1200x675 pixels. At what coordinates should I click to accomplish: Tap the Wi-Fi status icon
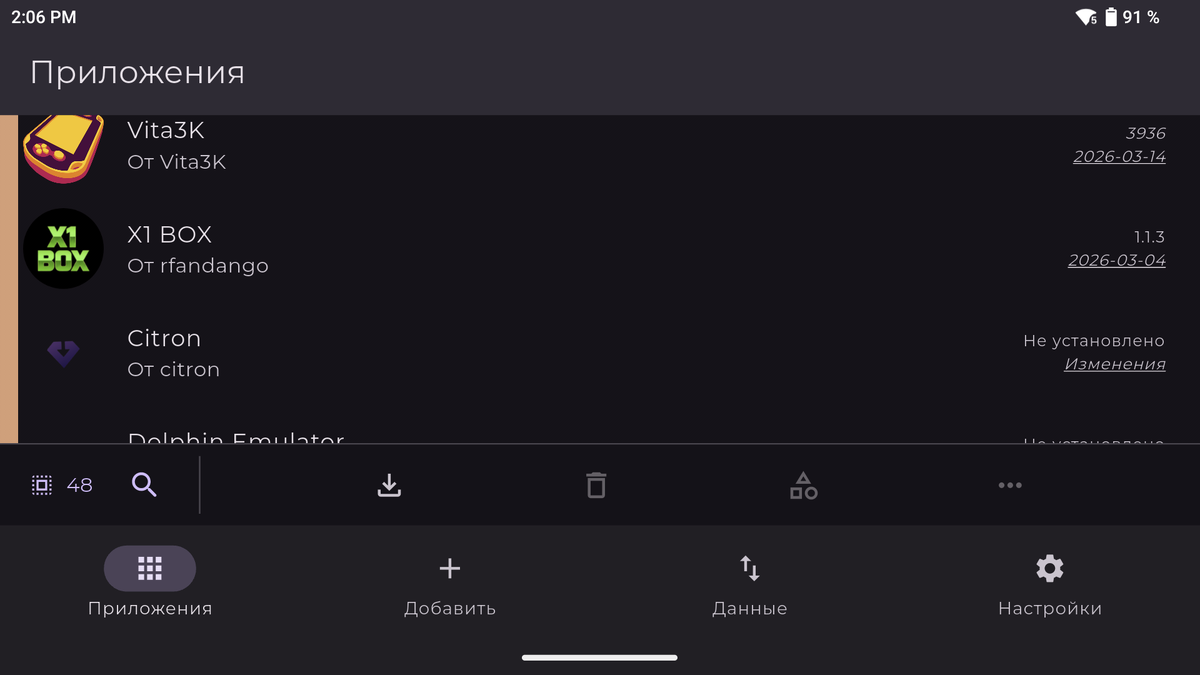[x=1086, y=17]
